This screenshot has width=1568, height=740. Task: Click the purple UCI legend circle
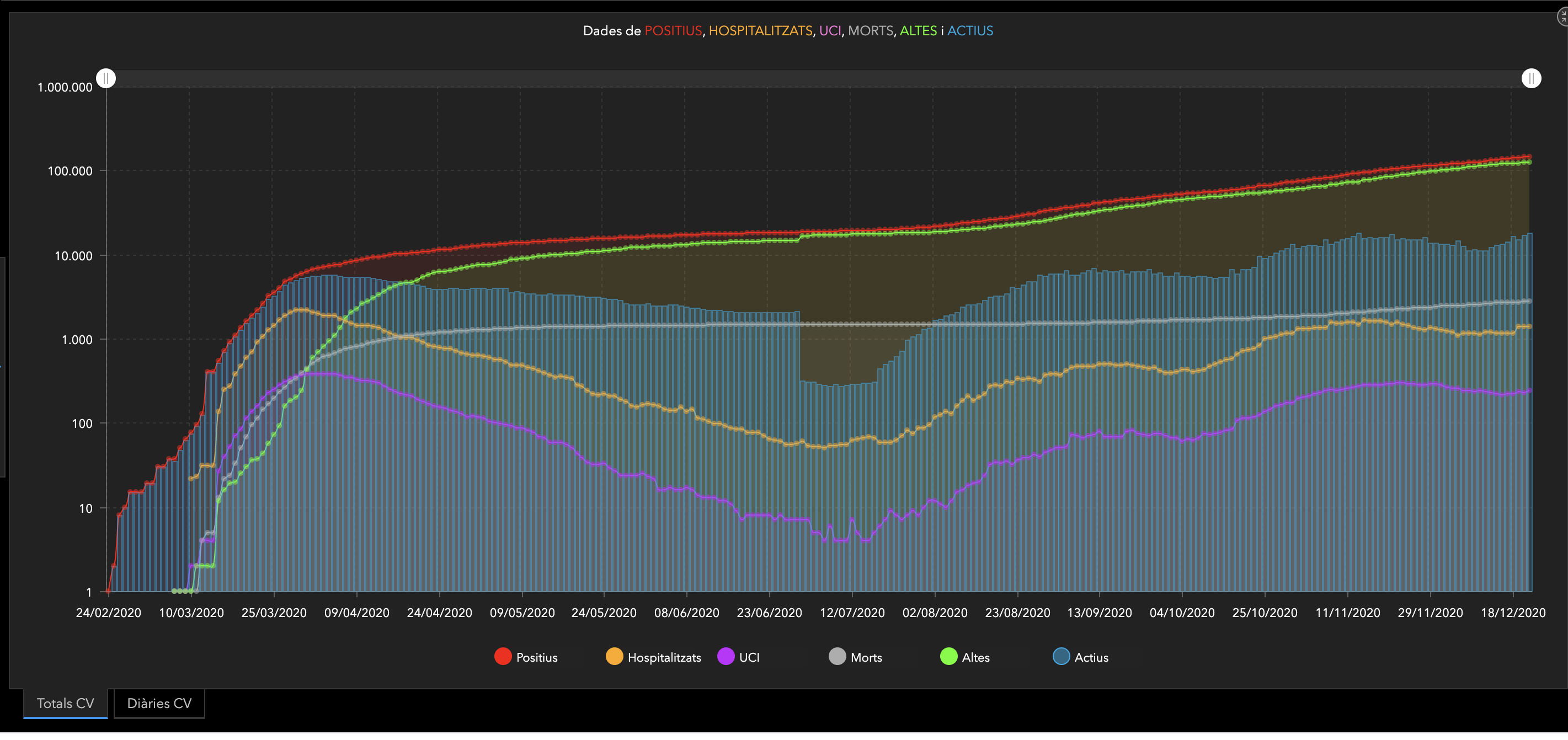pyautogui.click(x=726, y=657)
